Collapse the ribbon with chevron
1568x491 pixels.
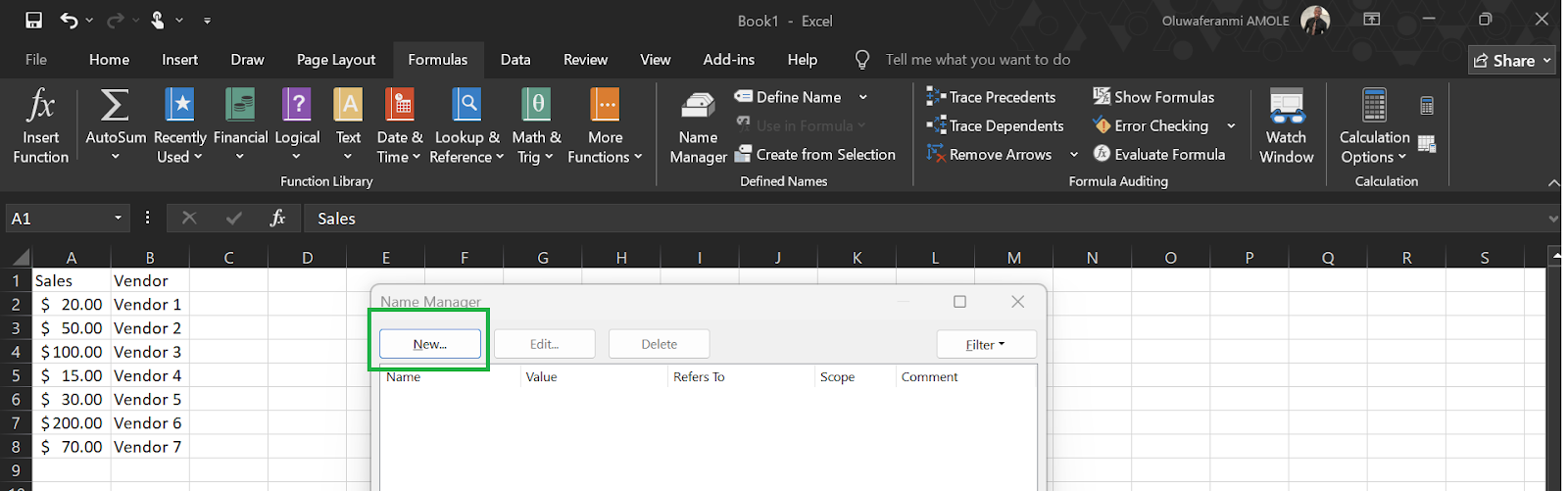tap(1553, 182)
